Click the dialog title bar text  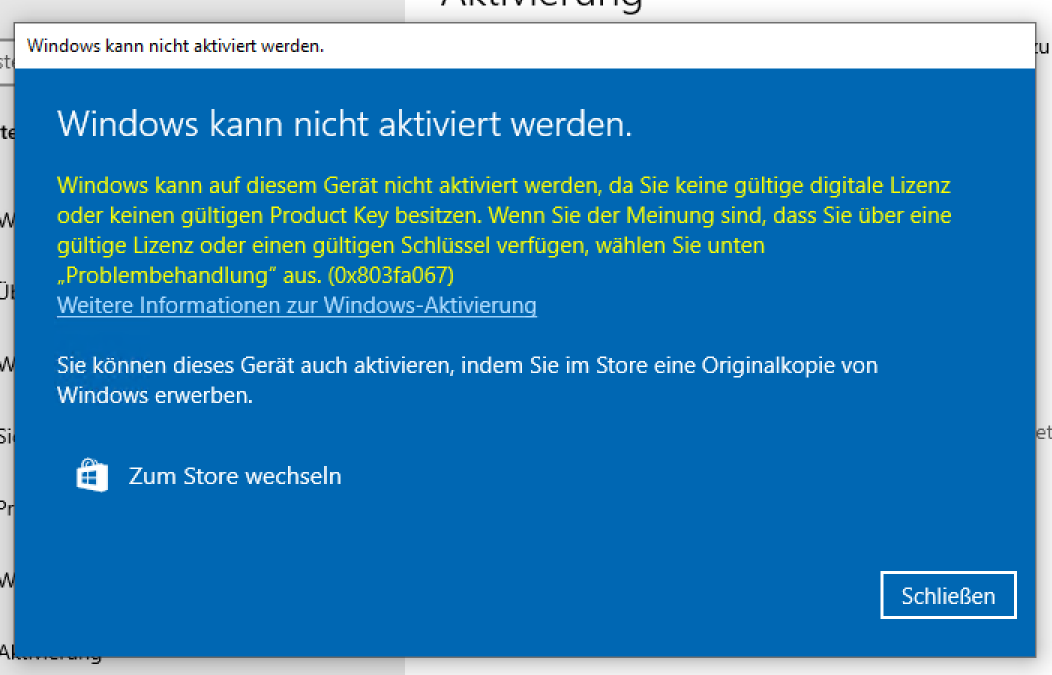(175, 46)
